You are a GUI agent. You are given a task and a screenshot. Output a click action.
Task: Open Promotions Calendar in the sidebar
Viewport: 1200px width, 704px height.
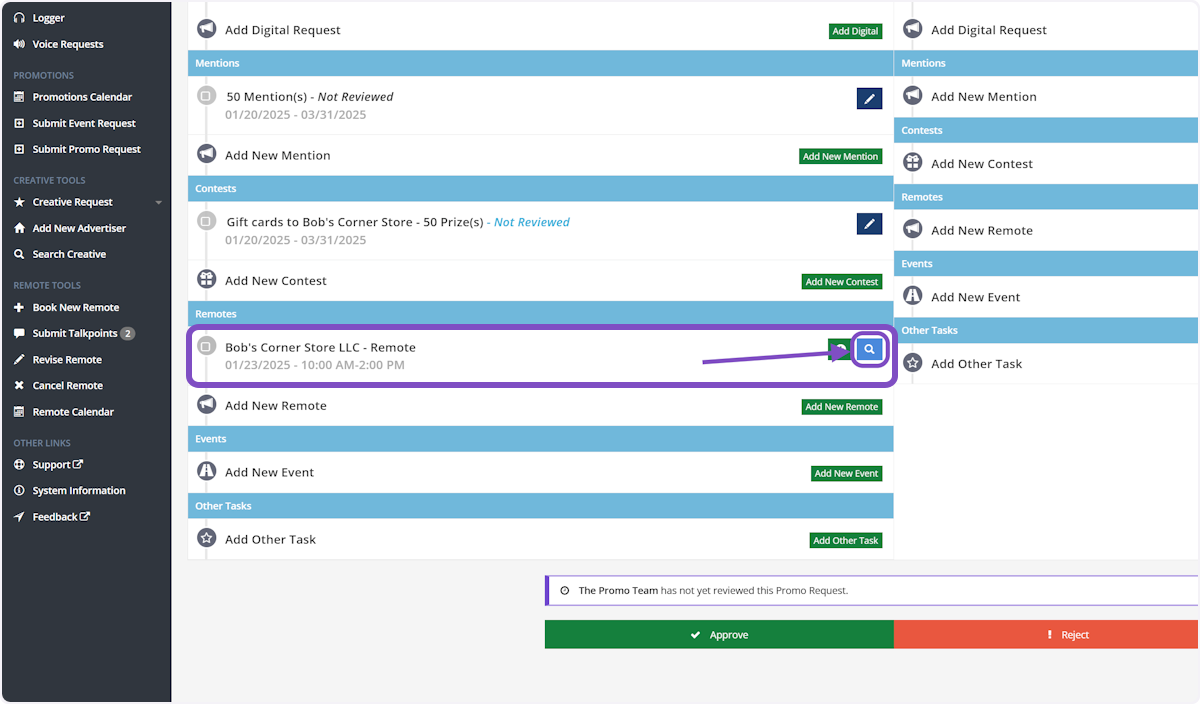point(82,97)
